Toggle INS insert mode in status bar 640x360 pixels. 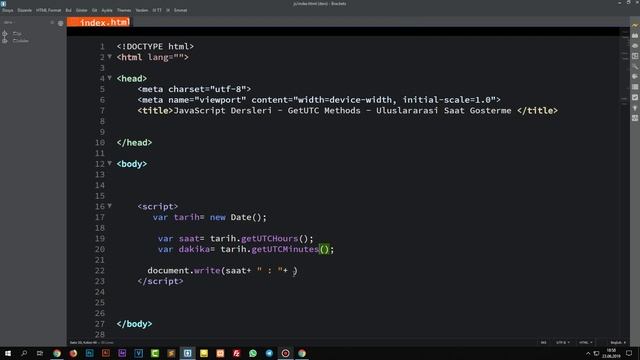point(543,342)
